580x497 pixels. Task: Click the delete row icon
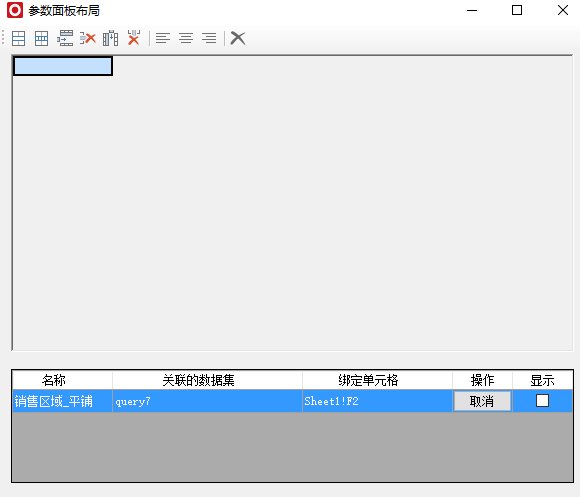[x=88, y=38]
